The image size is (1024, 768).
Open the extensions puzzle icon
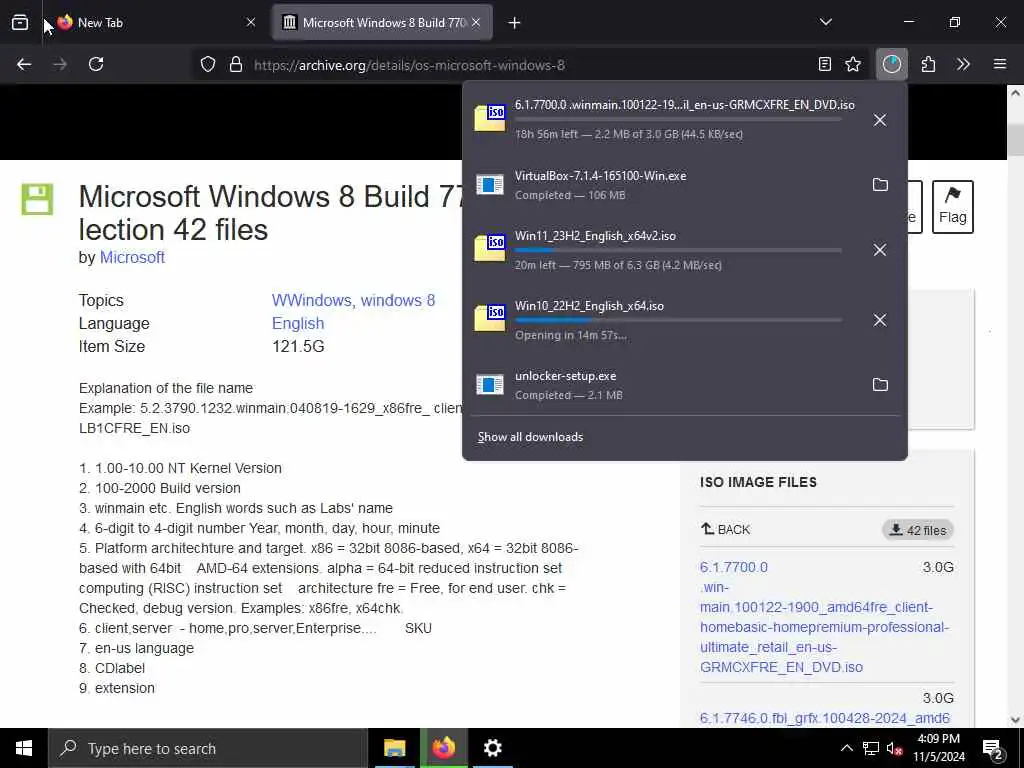coord(928,64)
